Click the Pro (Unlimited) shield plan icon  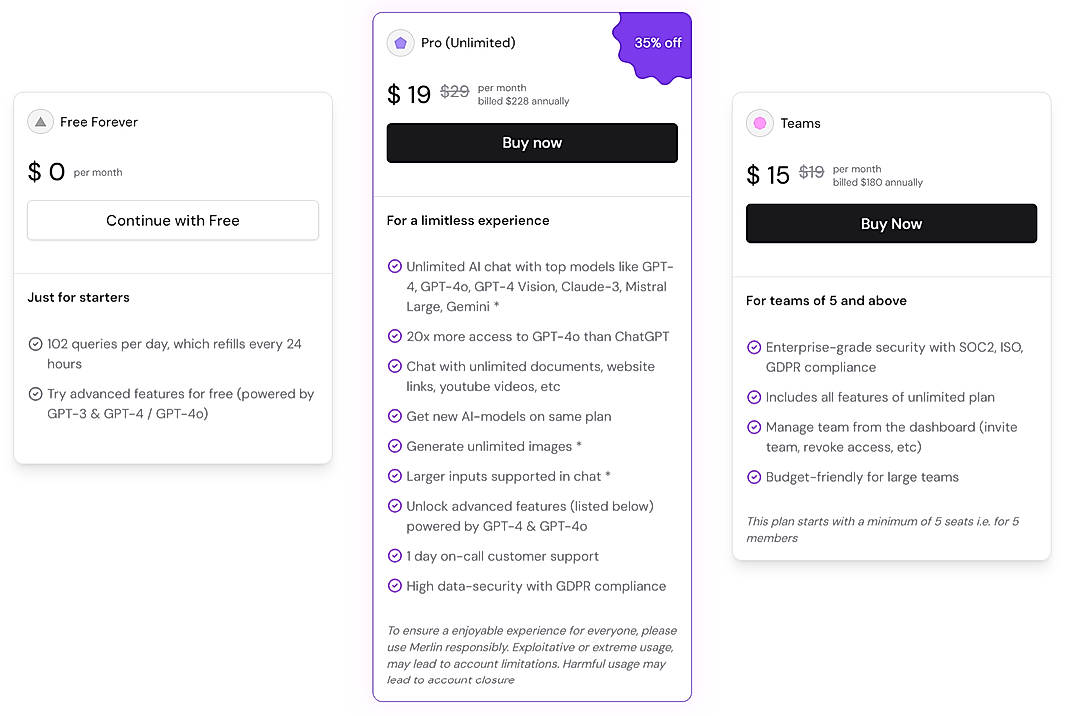point(400,43)
